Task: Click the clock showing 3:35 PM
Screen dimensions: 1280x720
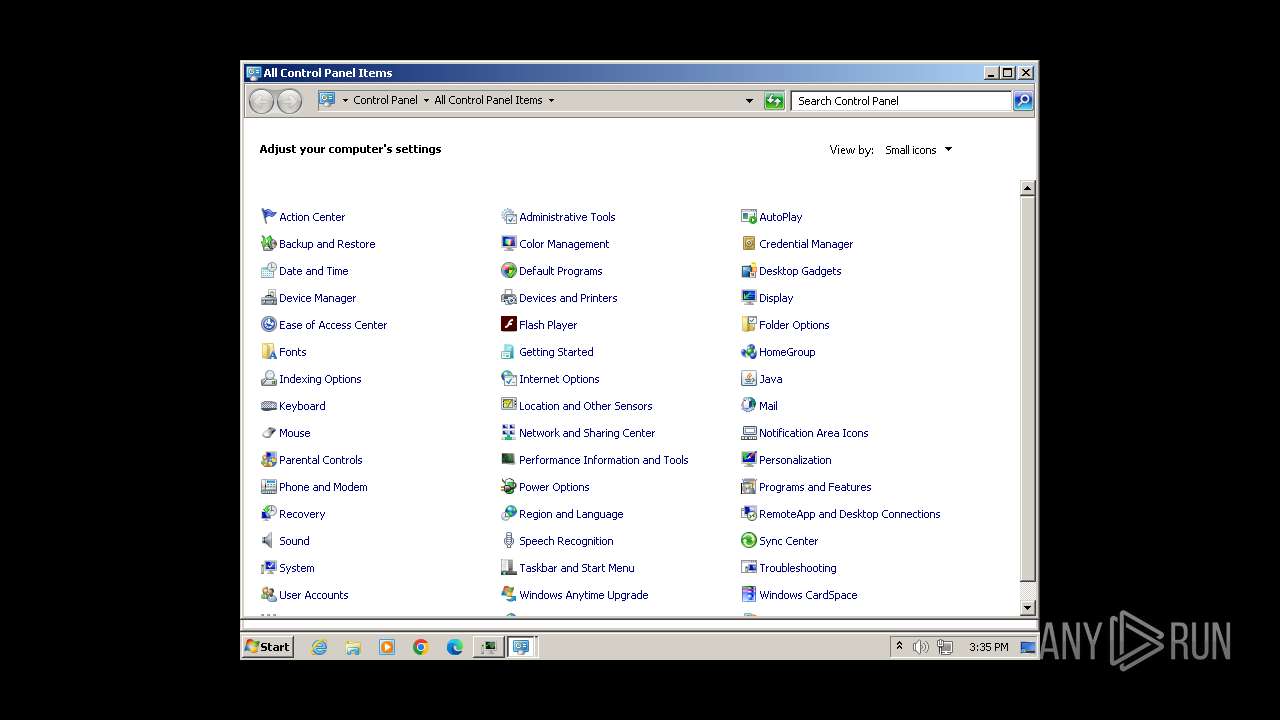Action: [988, 647]
